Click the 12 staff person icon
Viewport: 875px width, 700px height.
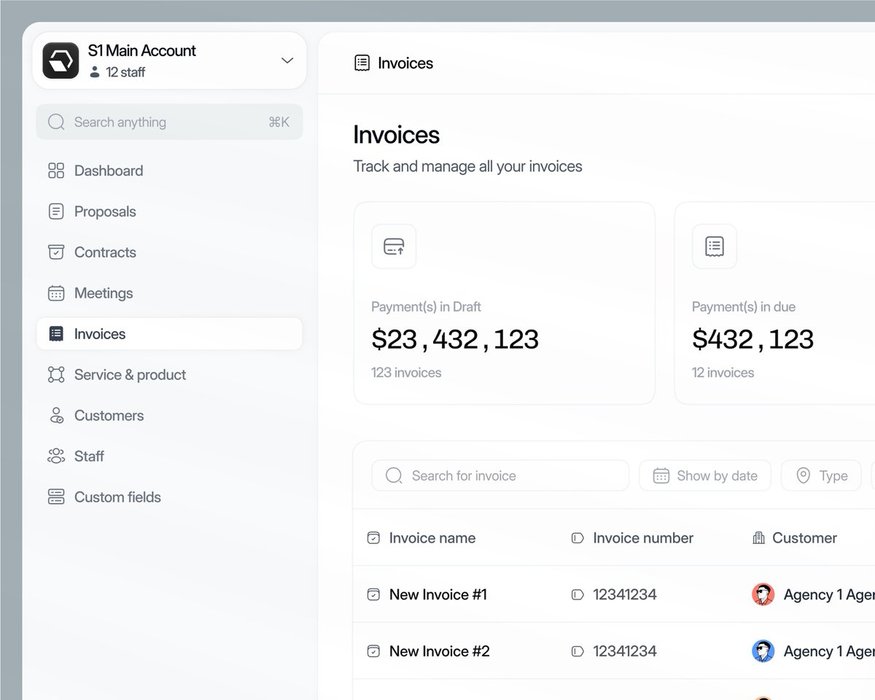click(x=95, y=72)
